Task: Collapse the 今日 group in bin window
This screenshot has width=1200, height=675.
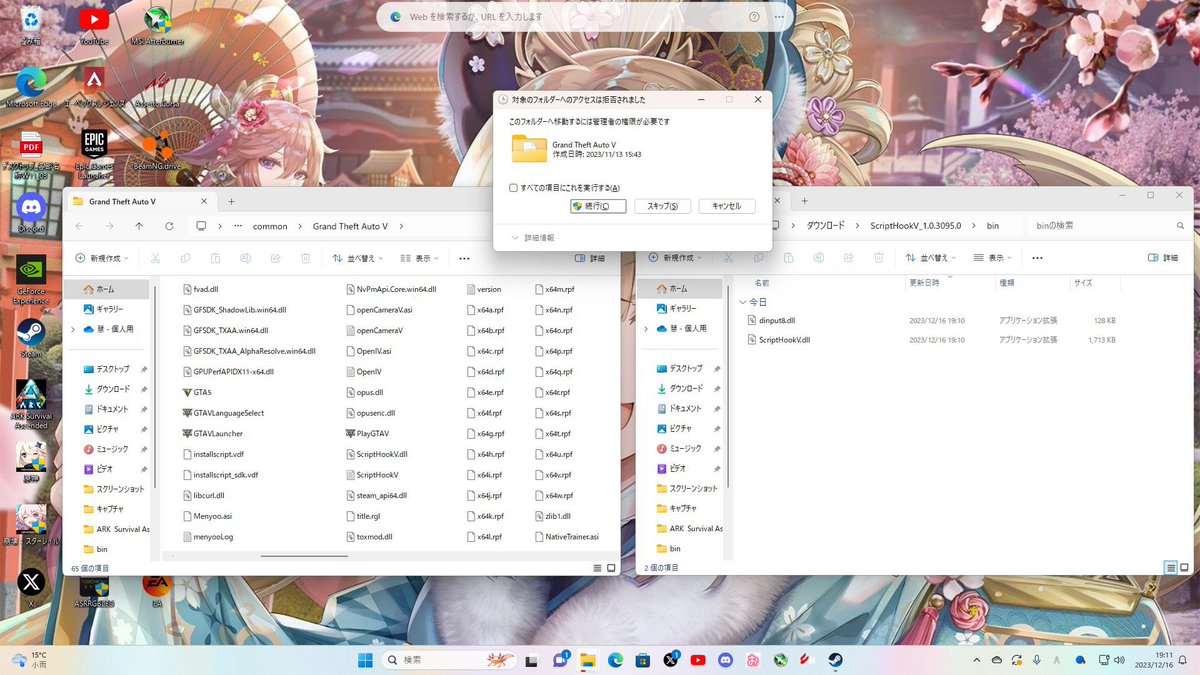Action: 743,301
